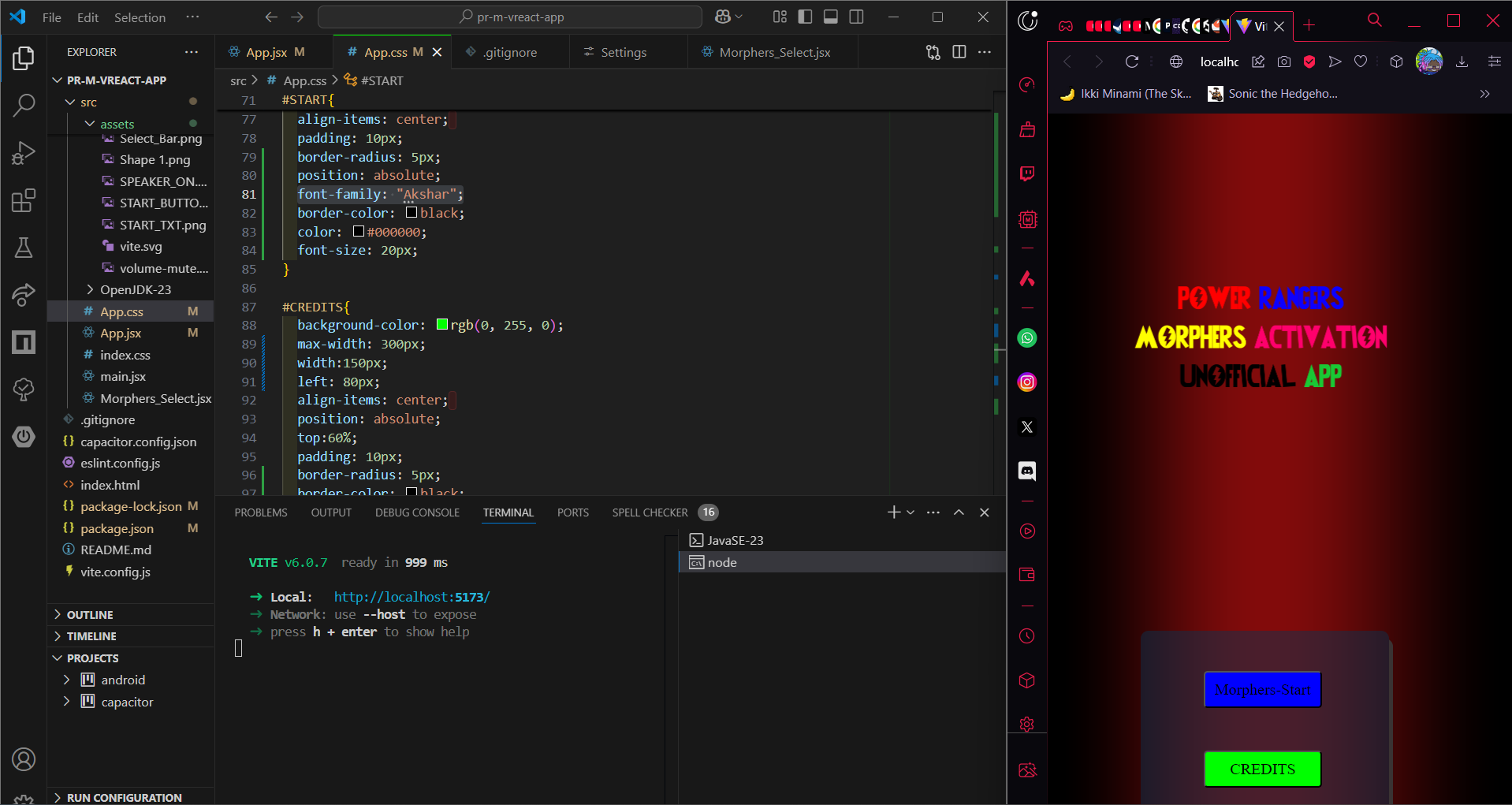The height and width of the screenshot is (805, 1512).
Task: Open the Search view in activity bar
Action: coord(24,105)
